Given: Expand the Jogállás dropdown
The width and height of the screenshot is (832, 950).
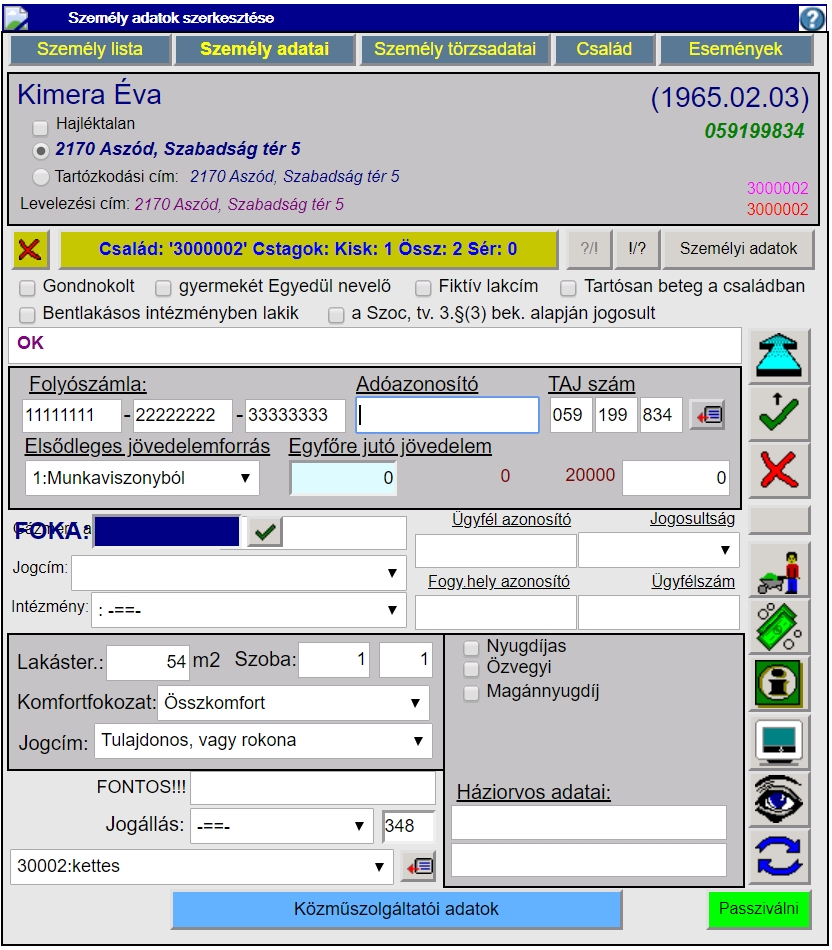Looking at the screenshot, I should coord(282,827).
